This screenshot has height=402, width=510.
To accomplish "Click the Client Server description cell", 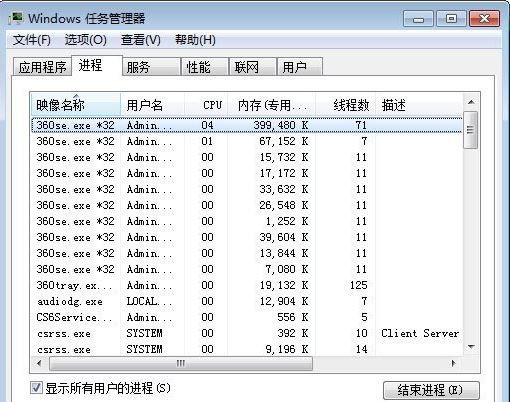I will [420, 333].
